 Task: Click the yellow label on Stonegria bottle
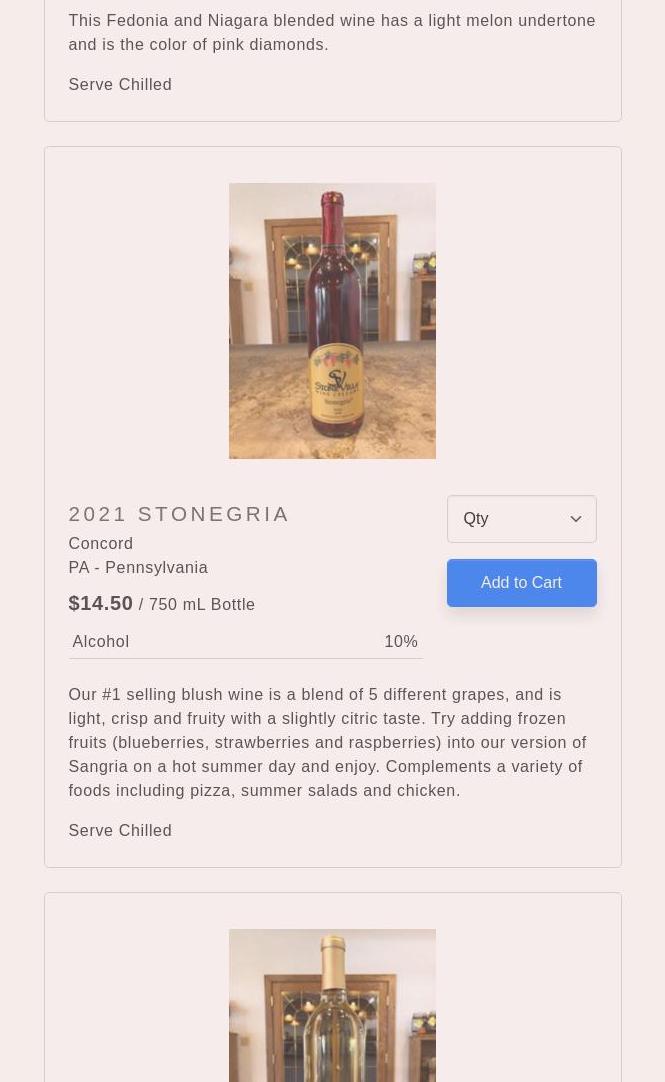click(x=336, y=383)
